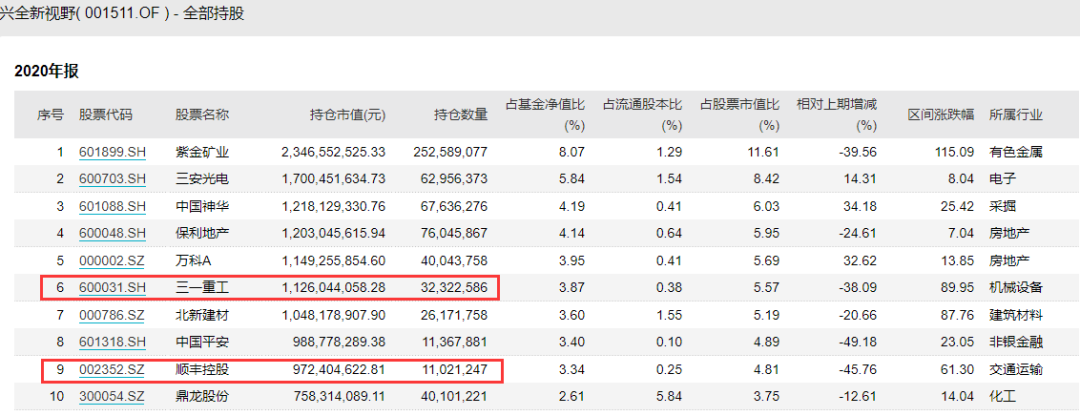
Task: Click industry cell 机械设备
Action: tap(1016, 288)
